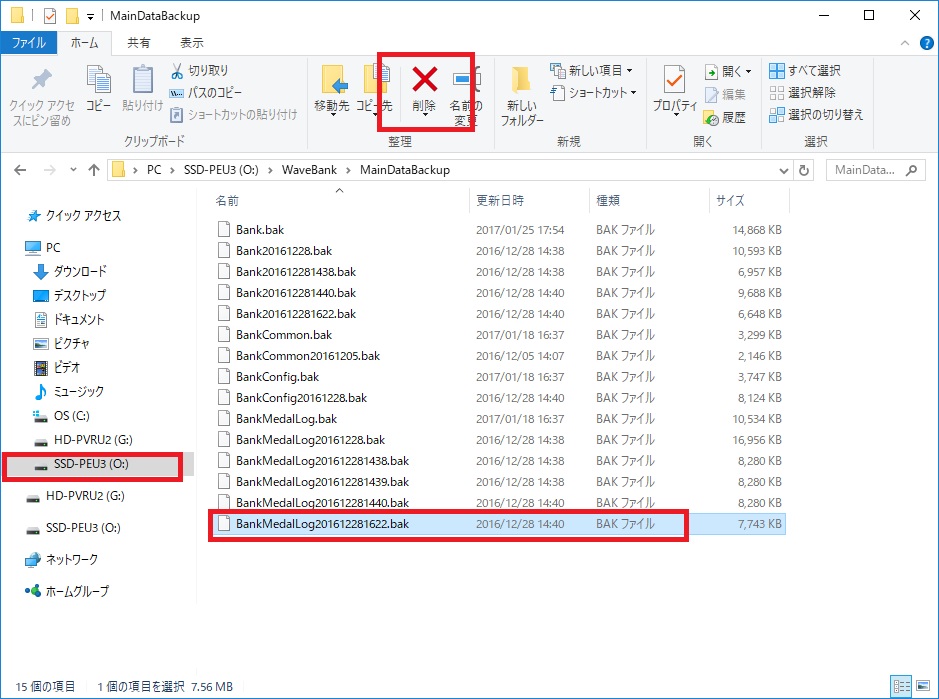Open Move to (移動先) menu
939x699 pixels.
click(332, 90)
